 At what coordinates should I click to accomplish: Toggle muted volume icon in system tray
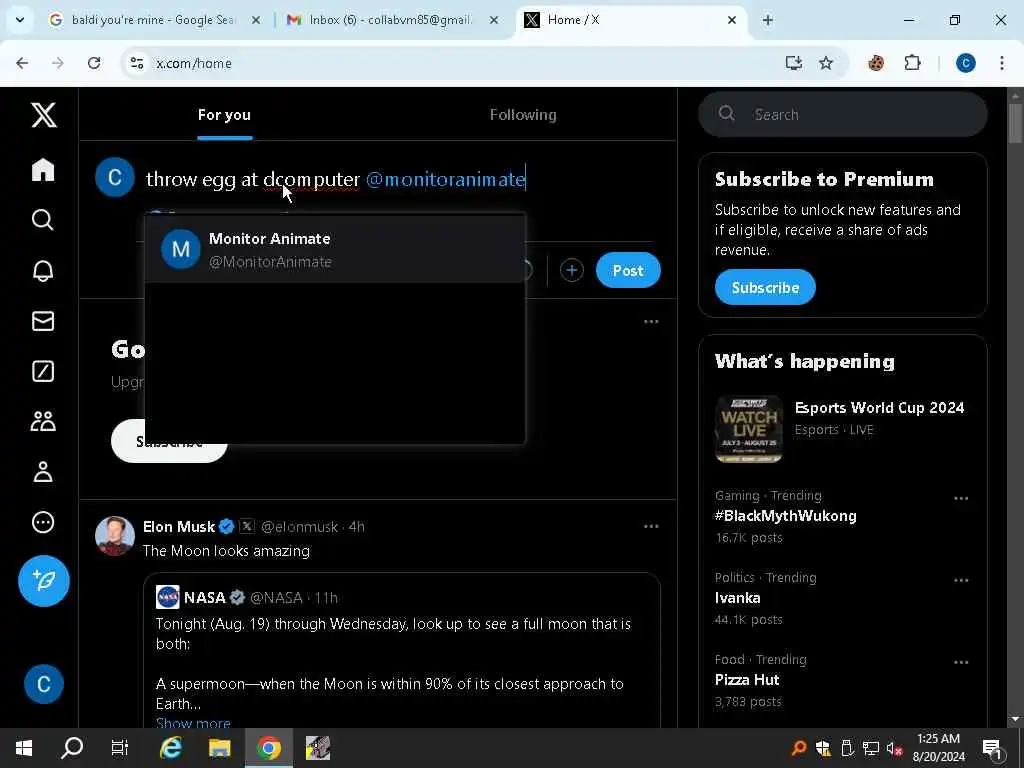tap(895, 749)
